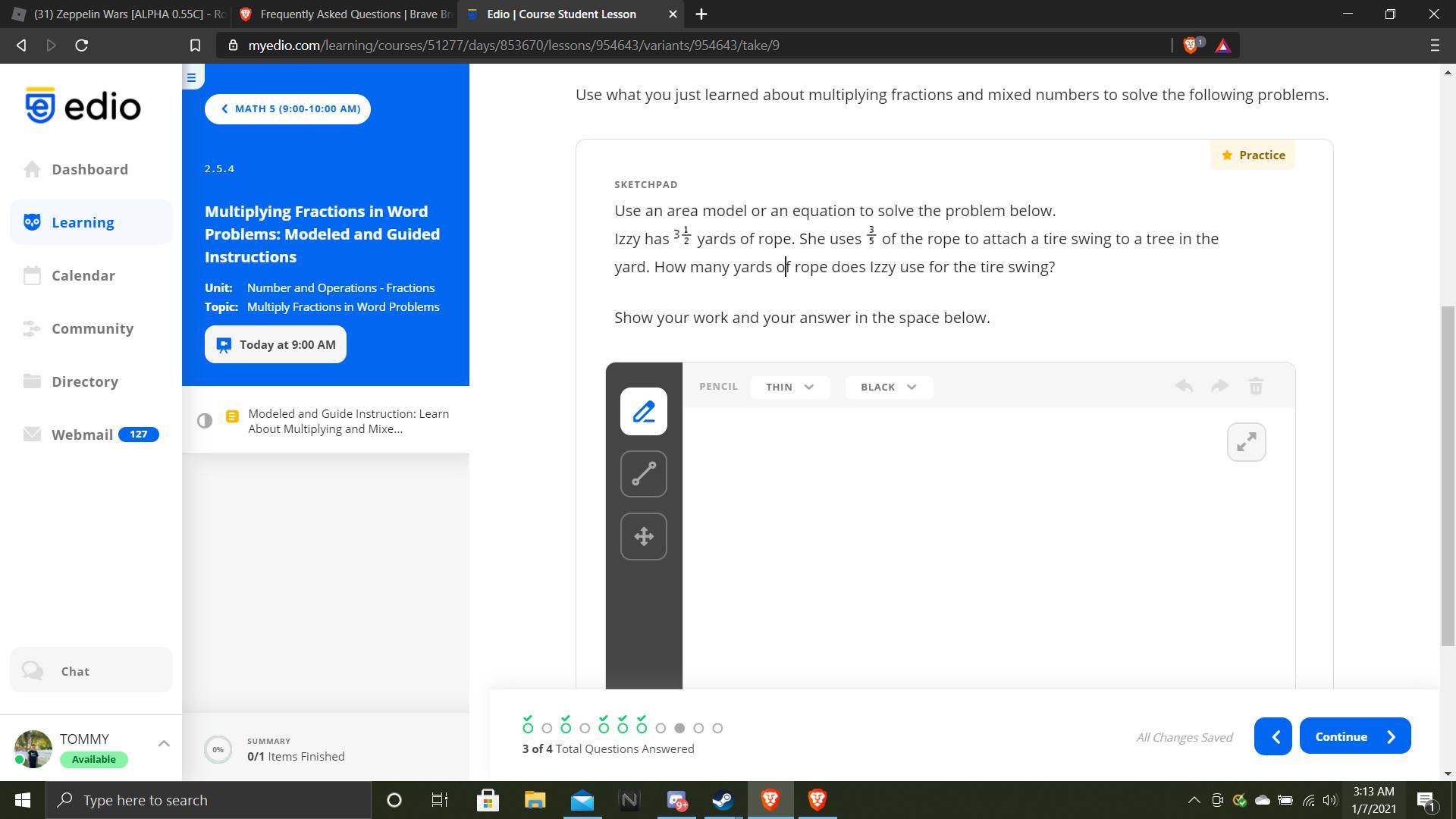Image resolution: width=1456 pixels, height=819 pixels.
Task: Open the THIN pencil thickness dropdown
Action: (789, 387)
